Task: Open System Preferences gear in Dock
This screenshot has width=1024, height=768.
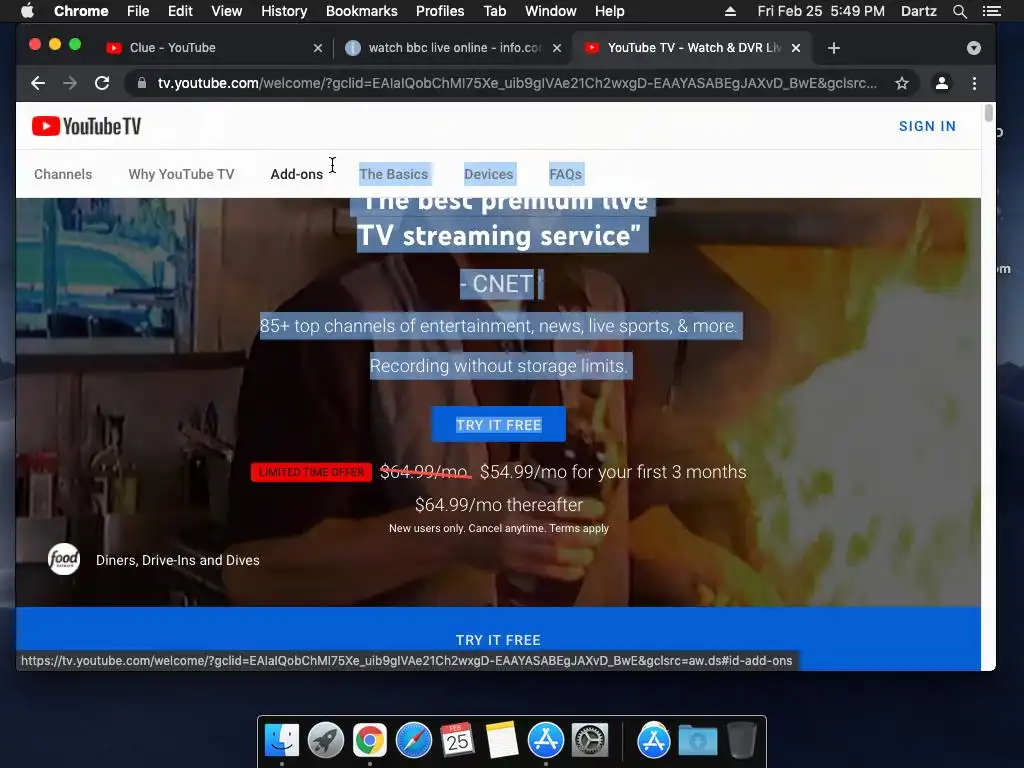Action: click(x=590, y=740)
